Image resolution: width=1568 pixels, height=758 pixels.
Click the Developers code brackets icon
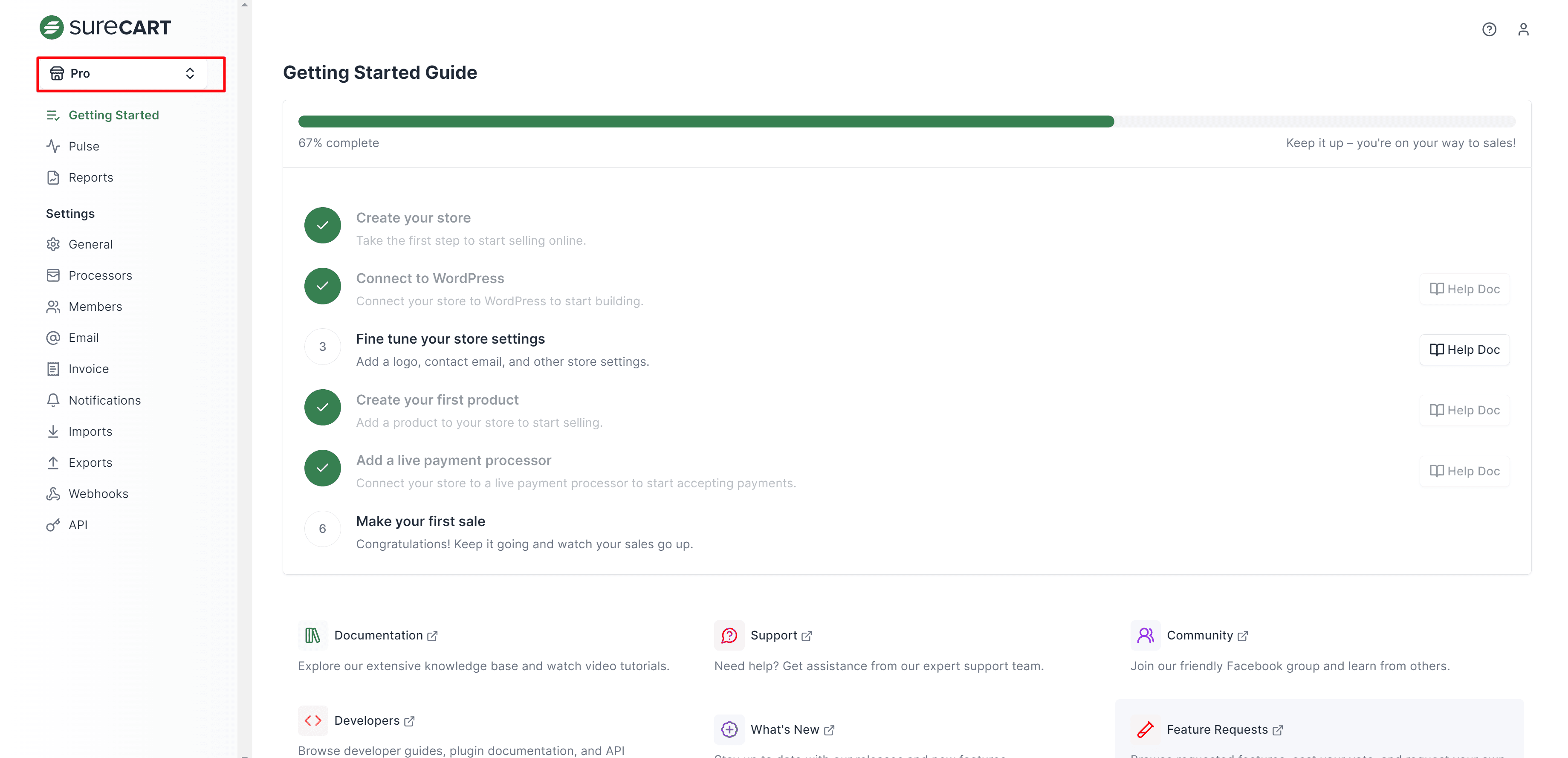pos(313,720)
